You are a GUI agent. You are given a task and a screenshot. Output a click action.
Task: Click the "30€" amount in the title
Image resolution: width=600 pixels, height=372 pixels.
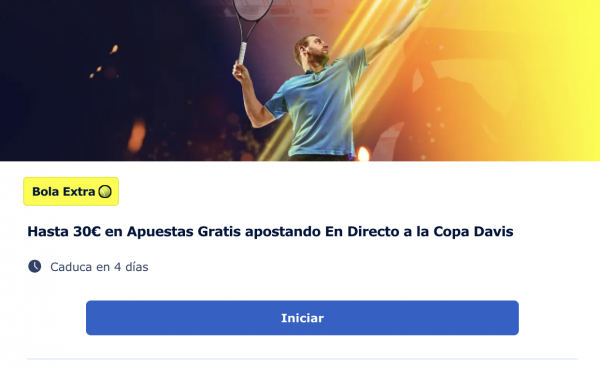pyautogui.click(x=87, y=232)
